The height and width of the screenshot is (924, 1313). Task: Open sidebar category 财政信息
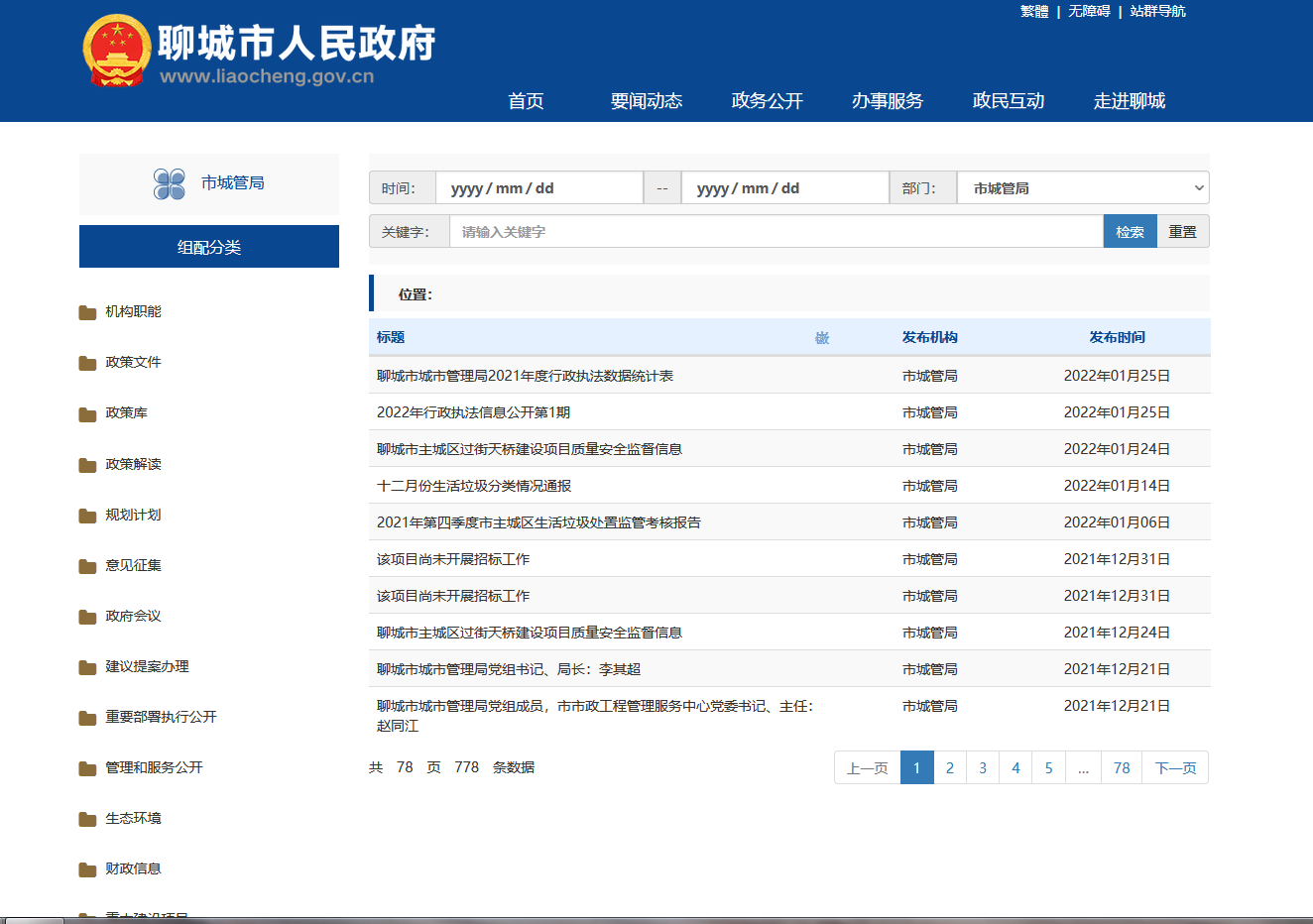click(x=133, y=868)
